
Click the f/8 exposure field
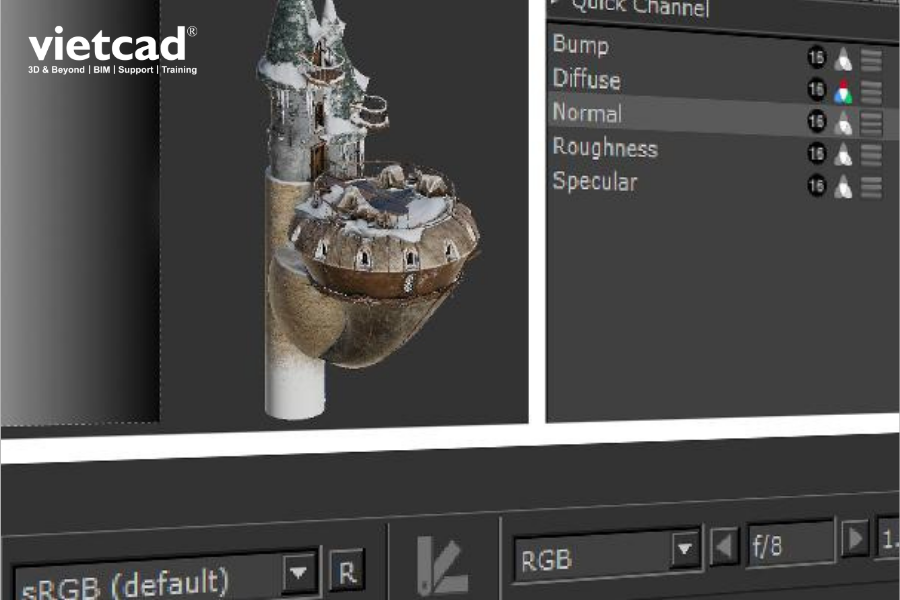(x=790, y=543)
